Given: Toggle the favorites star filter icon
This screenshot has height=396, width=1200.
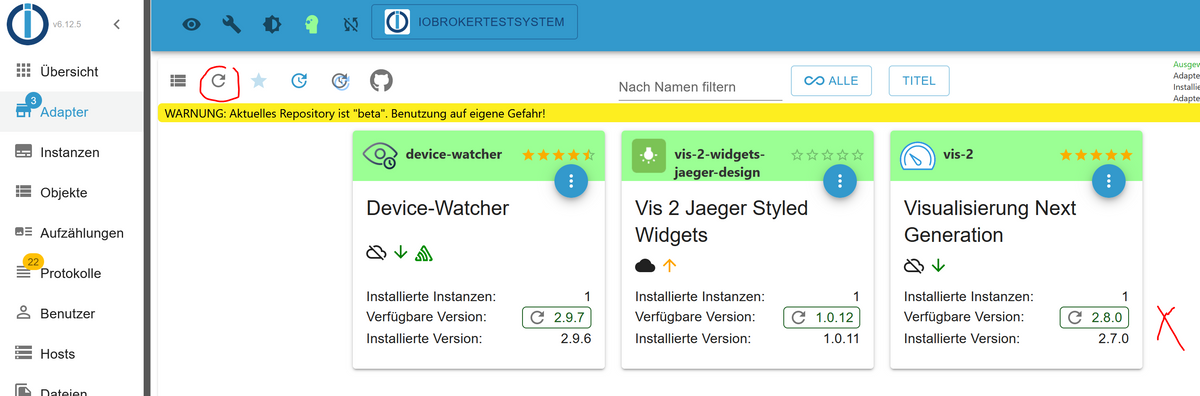Looking at the screenshot, I should pyautogui.click(x=258, y=81).
